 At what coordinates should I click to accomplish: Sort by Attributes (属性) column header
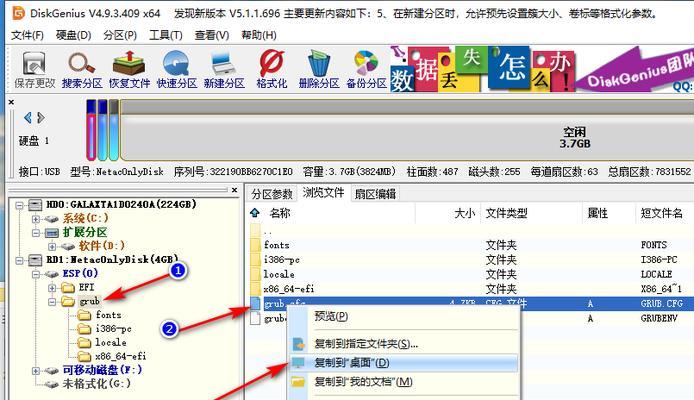[x=598, y=213]
